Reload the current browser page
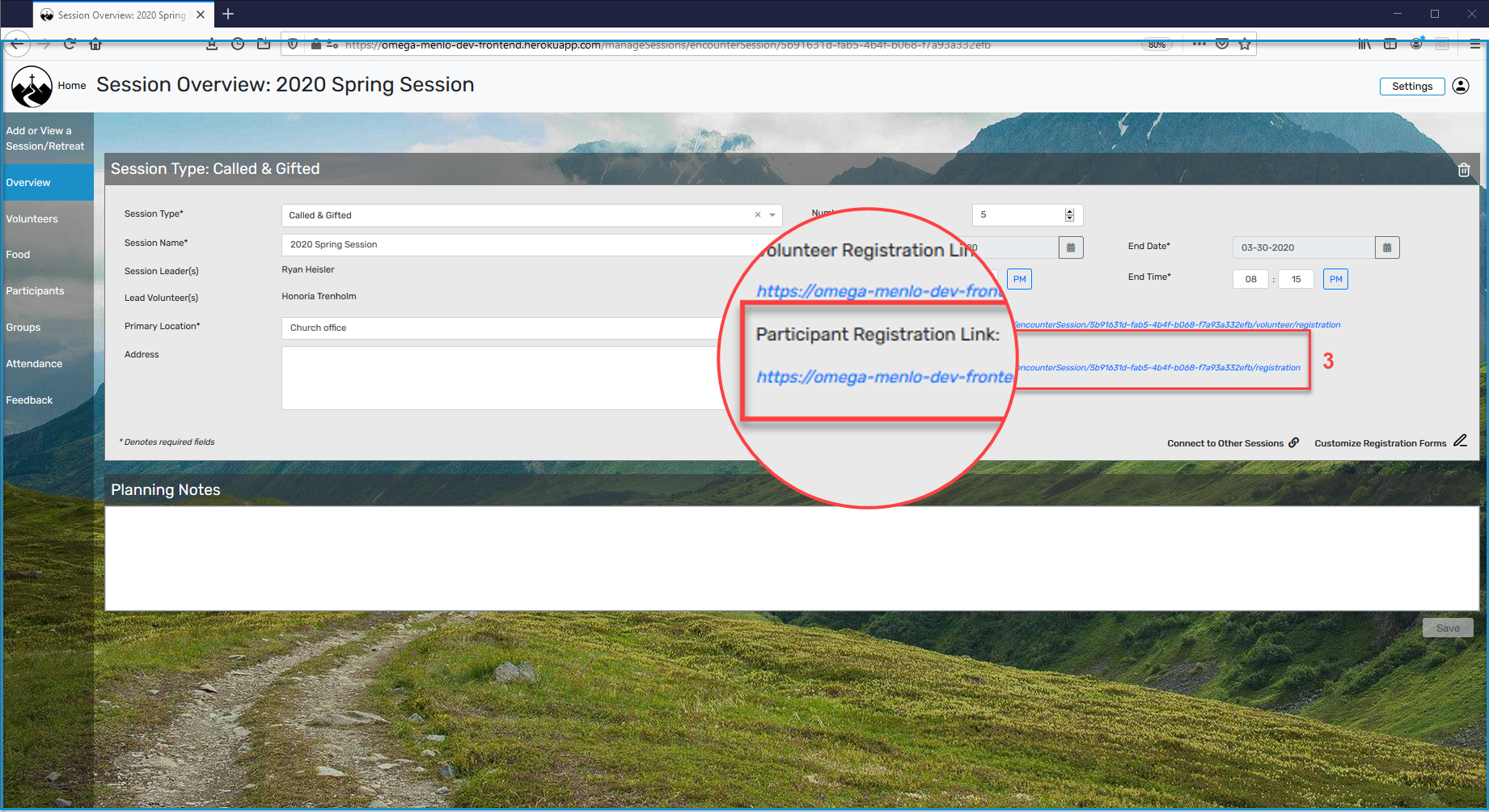The image size is (1489, 812). coord(70,44)
